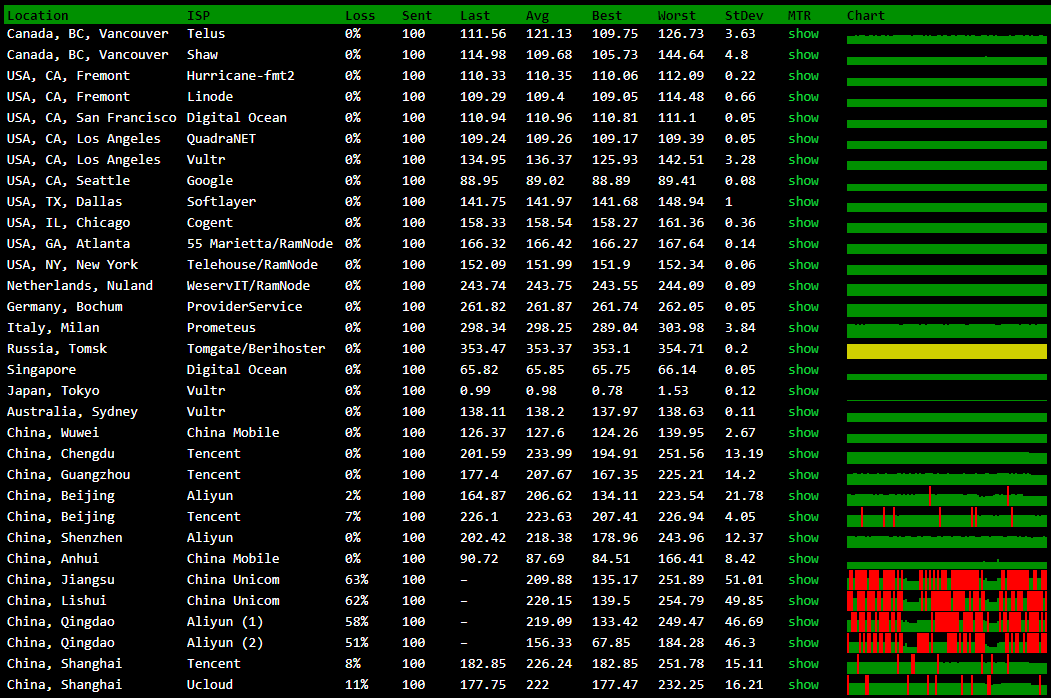Show MTR for Tencent Chengdu row
This screenshot has width=1051, height=698.
pyautogui.click(x=803, y=453)
